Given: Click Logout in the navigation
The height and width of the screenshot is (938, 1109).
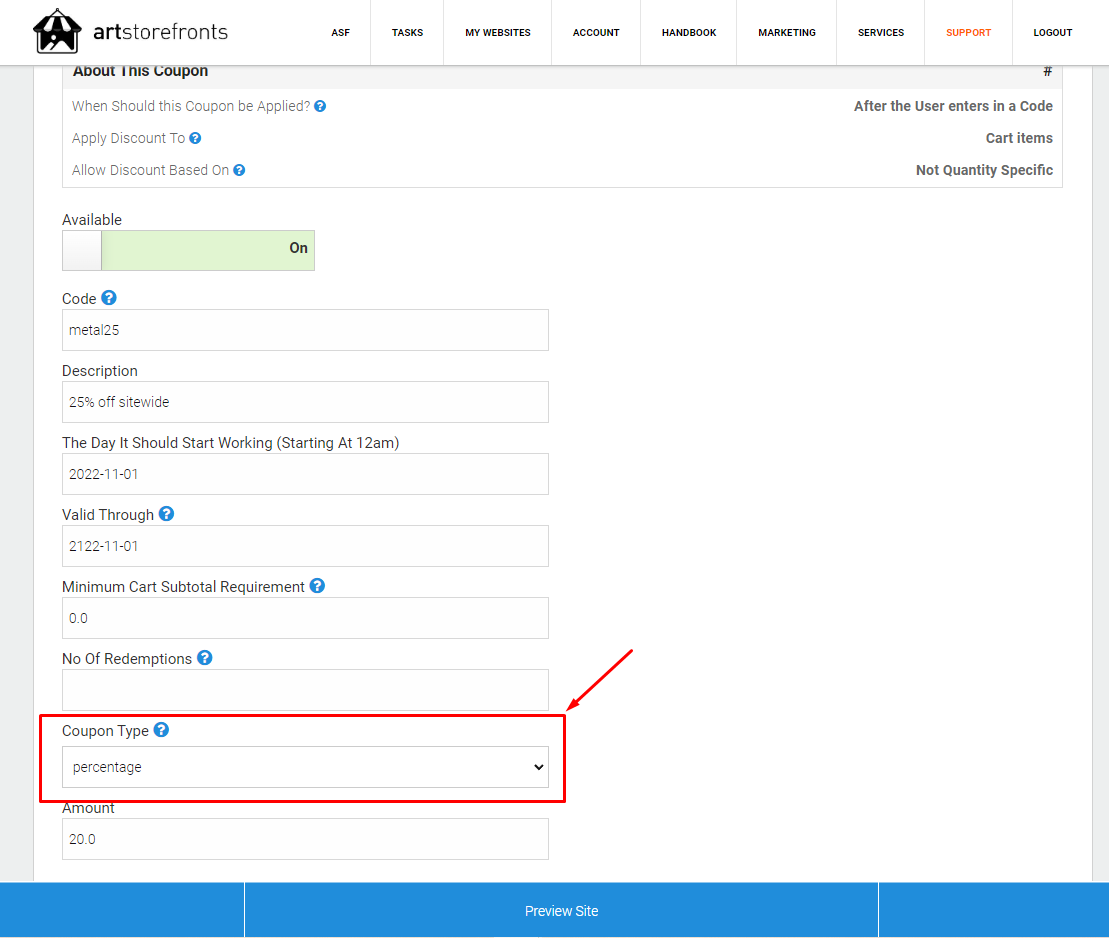Looking at the screenshot, I should tap(1052, 33).
